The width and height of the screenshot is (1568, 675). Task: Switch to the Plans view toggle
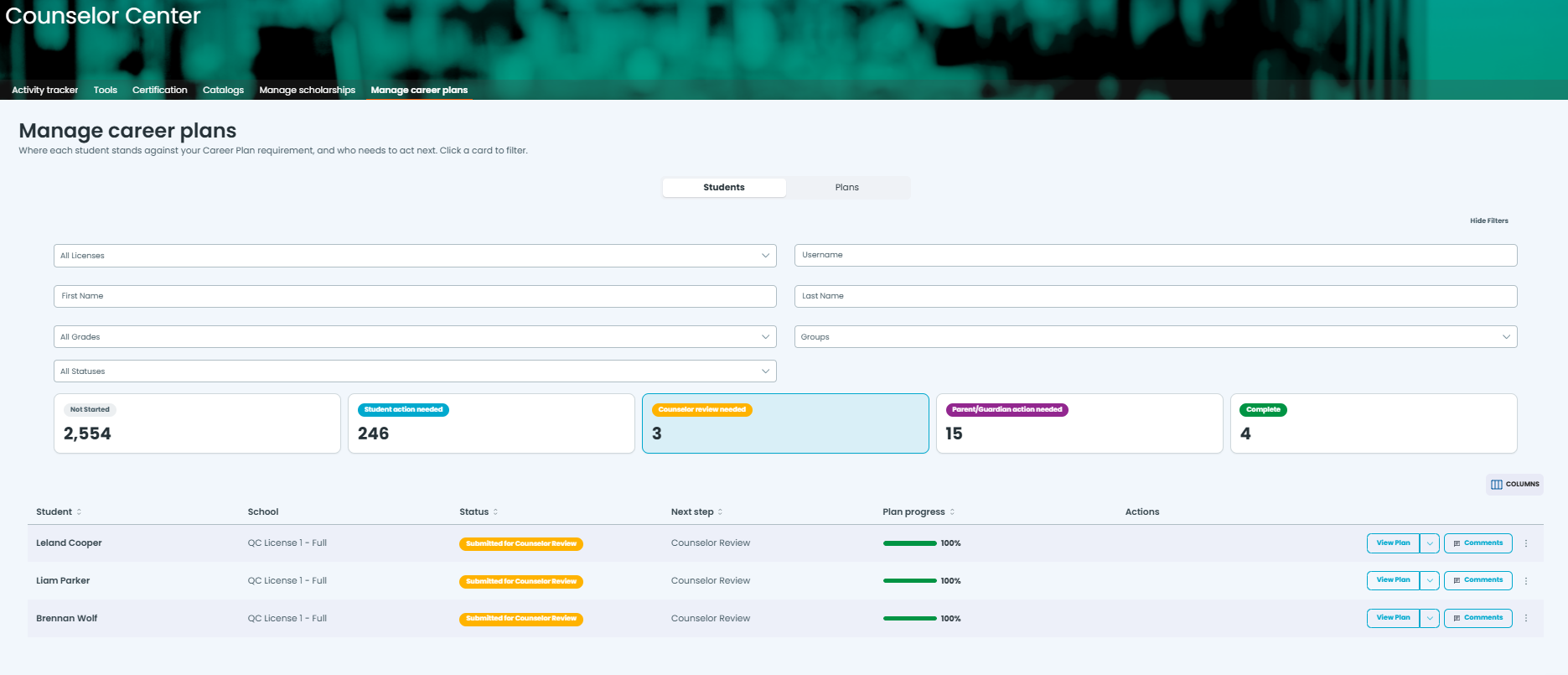pos(847,187)
